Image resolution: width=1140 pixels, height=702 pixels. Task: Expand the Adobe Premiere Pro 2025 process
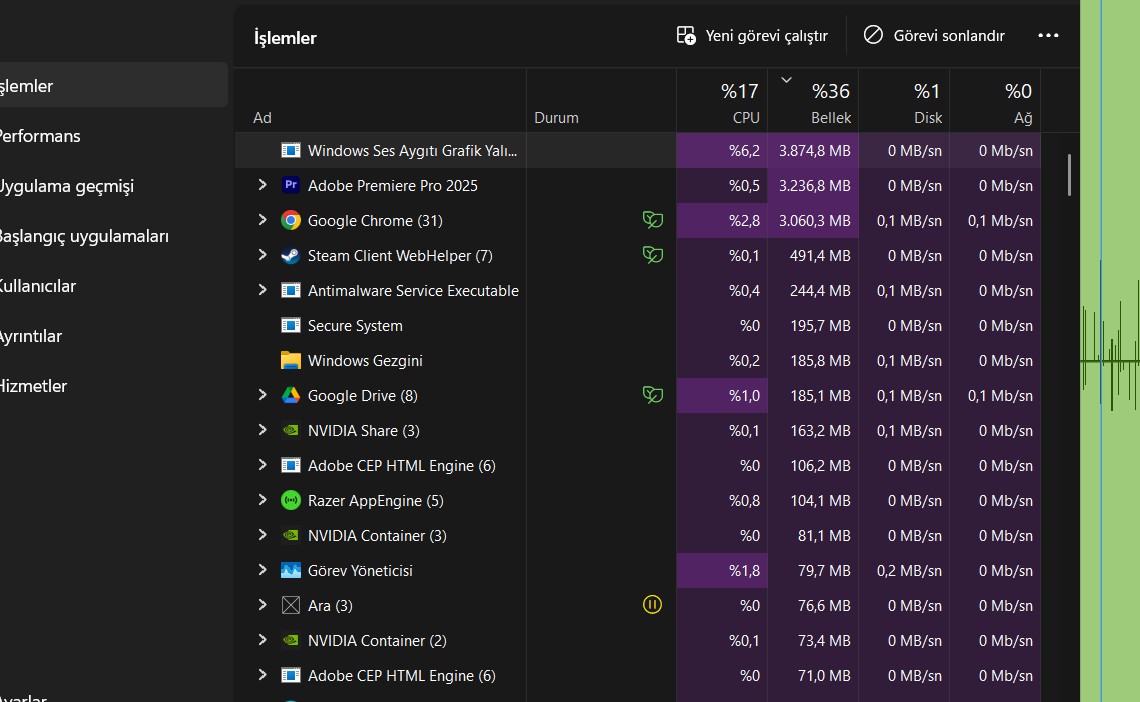(x=262, y=185)
